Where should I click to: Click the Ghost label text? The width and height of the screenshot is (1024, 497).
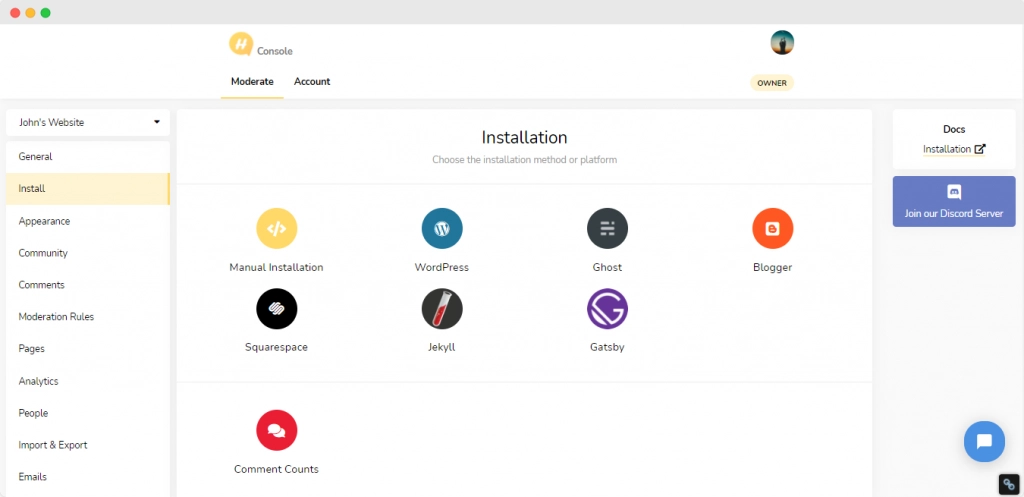(x=607, y=267)
